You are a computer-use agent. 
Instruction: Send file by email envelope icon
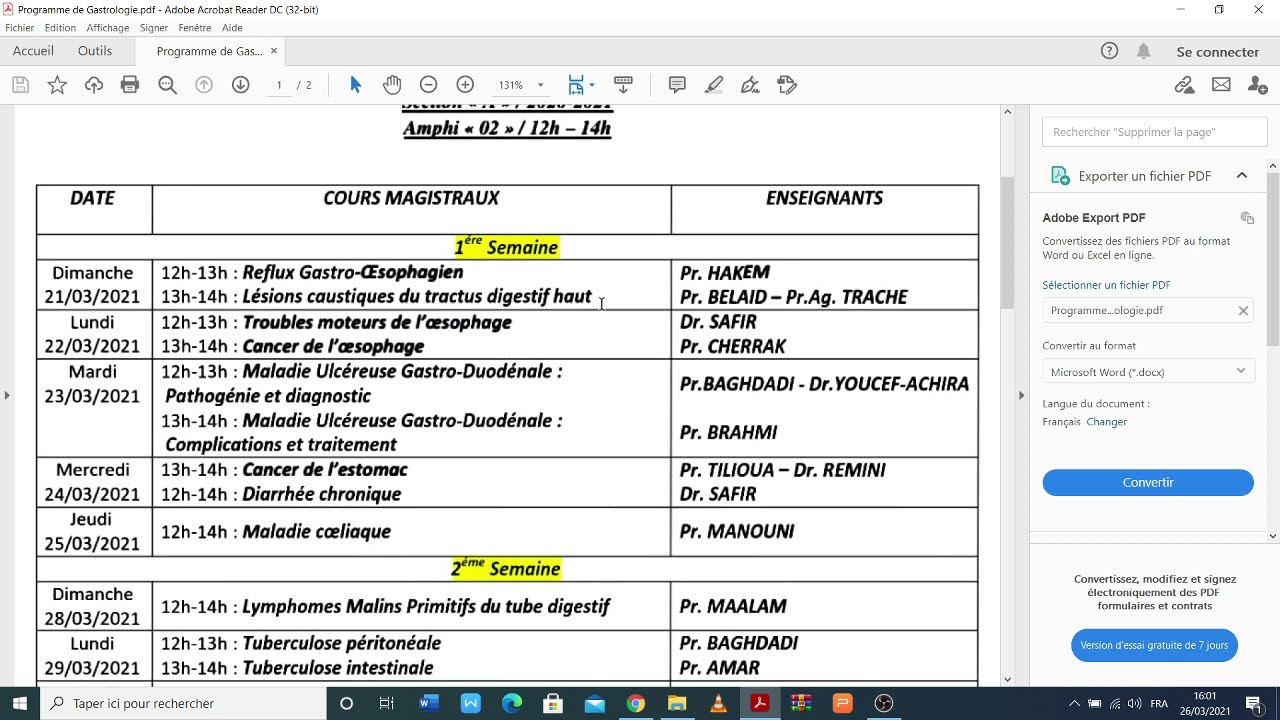[x=1221, y=85]
